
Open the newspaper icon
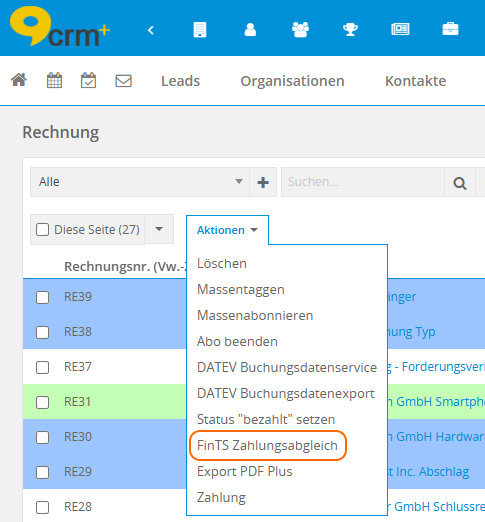tap(400, 29)
